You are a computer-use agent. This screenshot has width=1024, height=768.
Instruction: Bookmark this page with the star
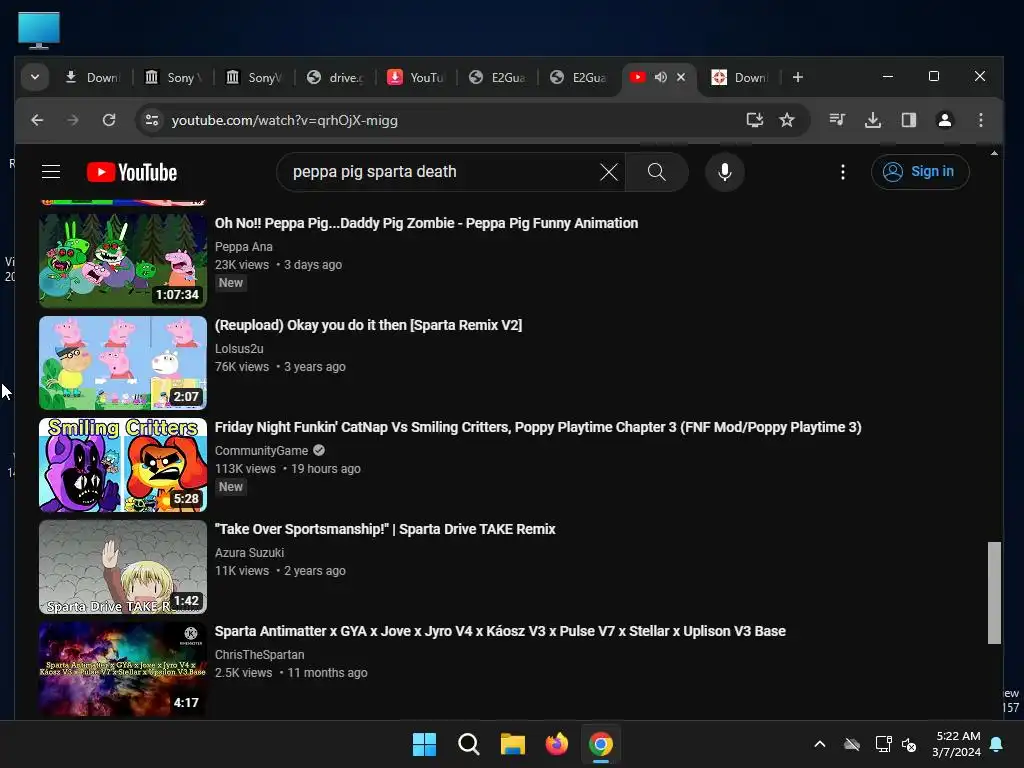787,120
